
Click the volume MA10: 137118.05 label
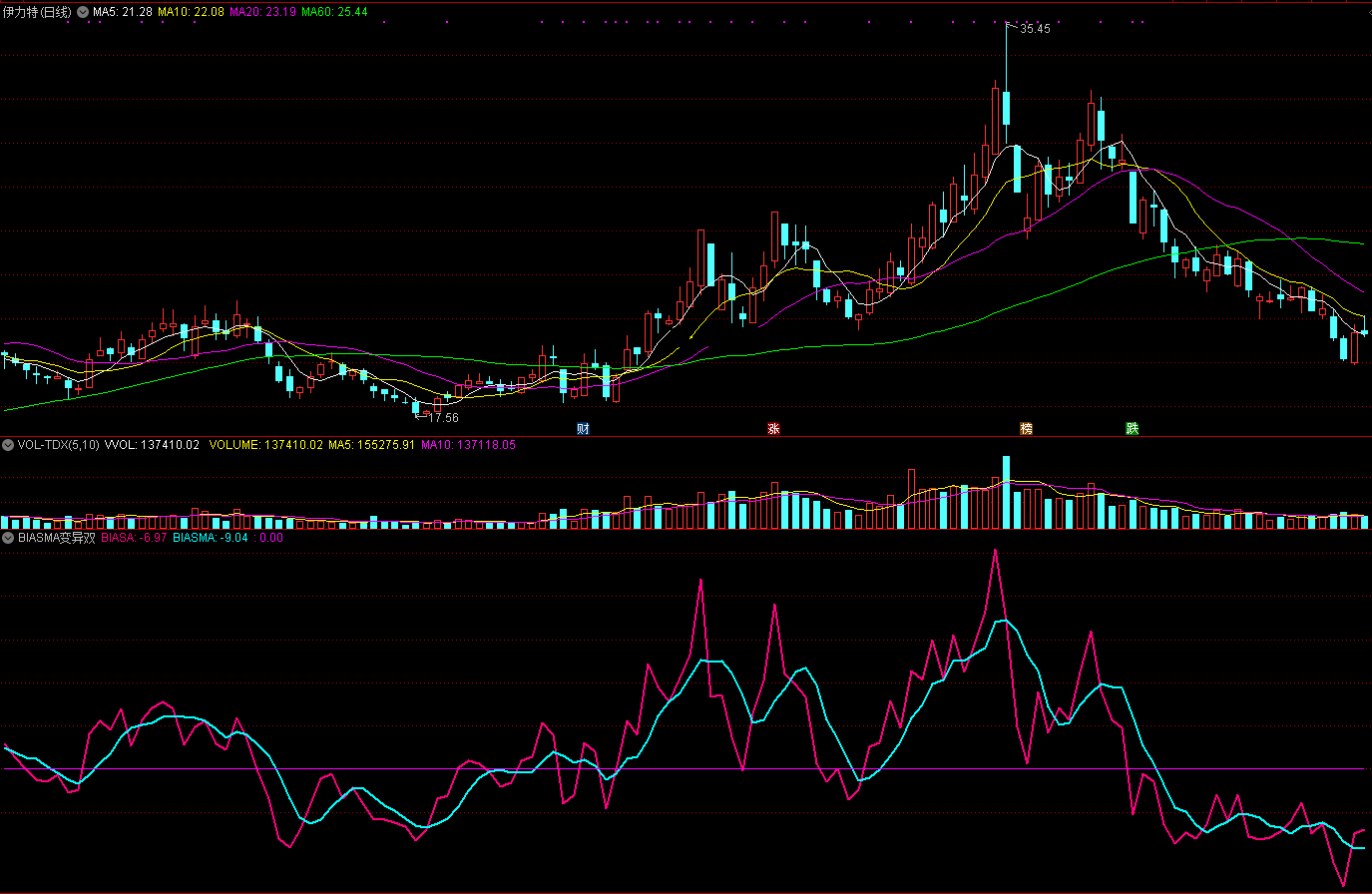468,445
